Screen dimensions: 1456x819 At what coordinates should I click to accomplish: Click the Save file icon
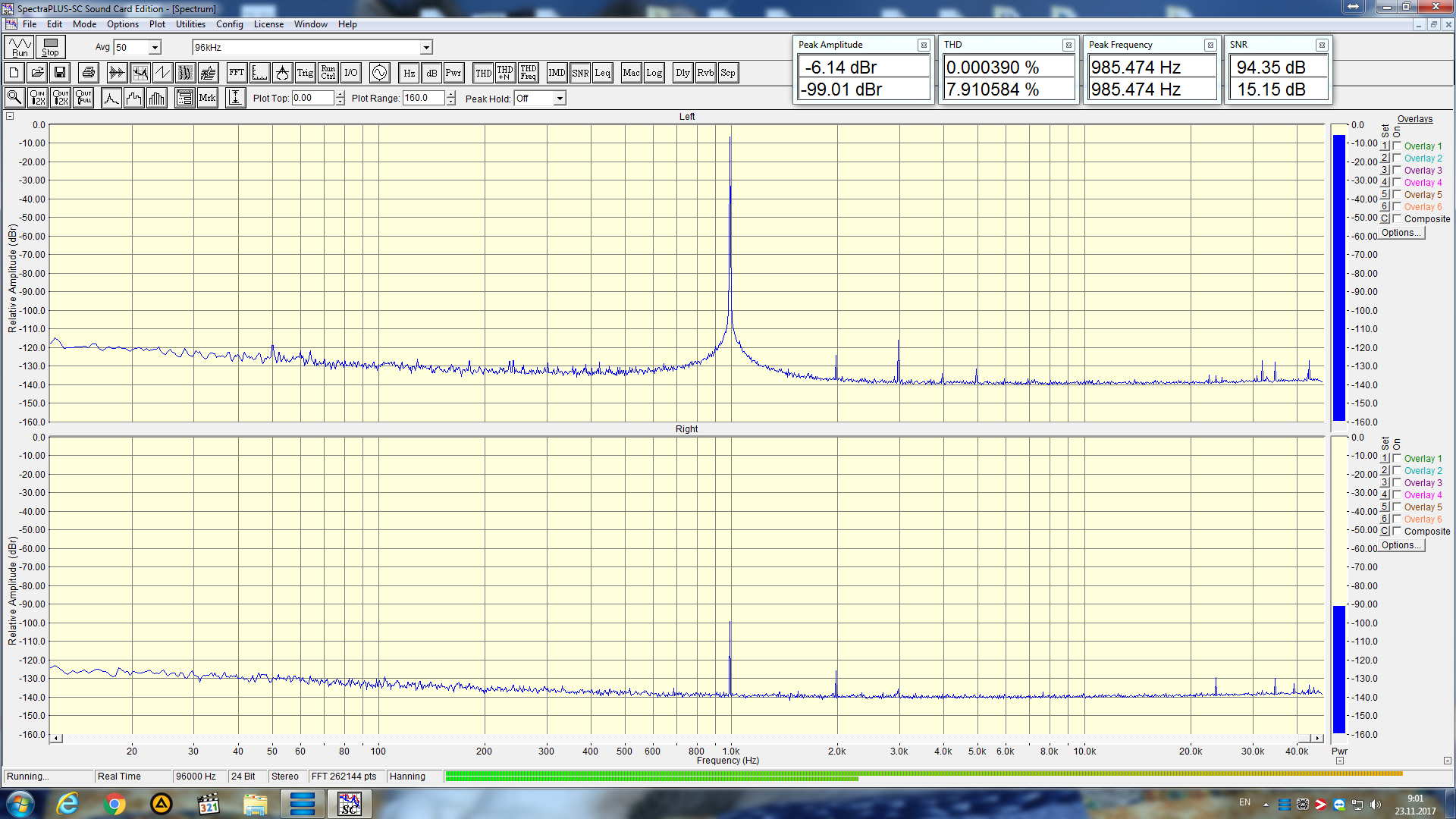coord(60,73)
